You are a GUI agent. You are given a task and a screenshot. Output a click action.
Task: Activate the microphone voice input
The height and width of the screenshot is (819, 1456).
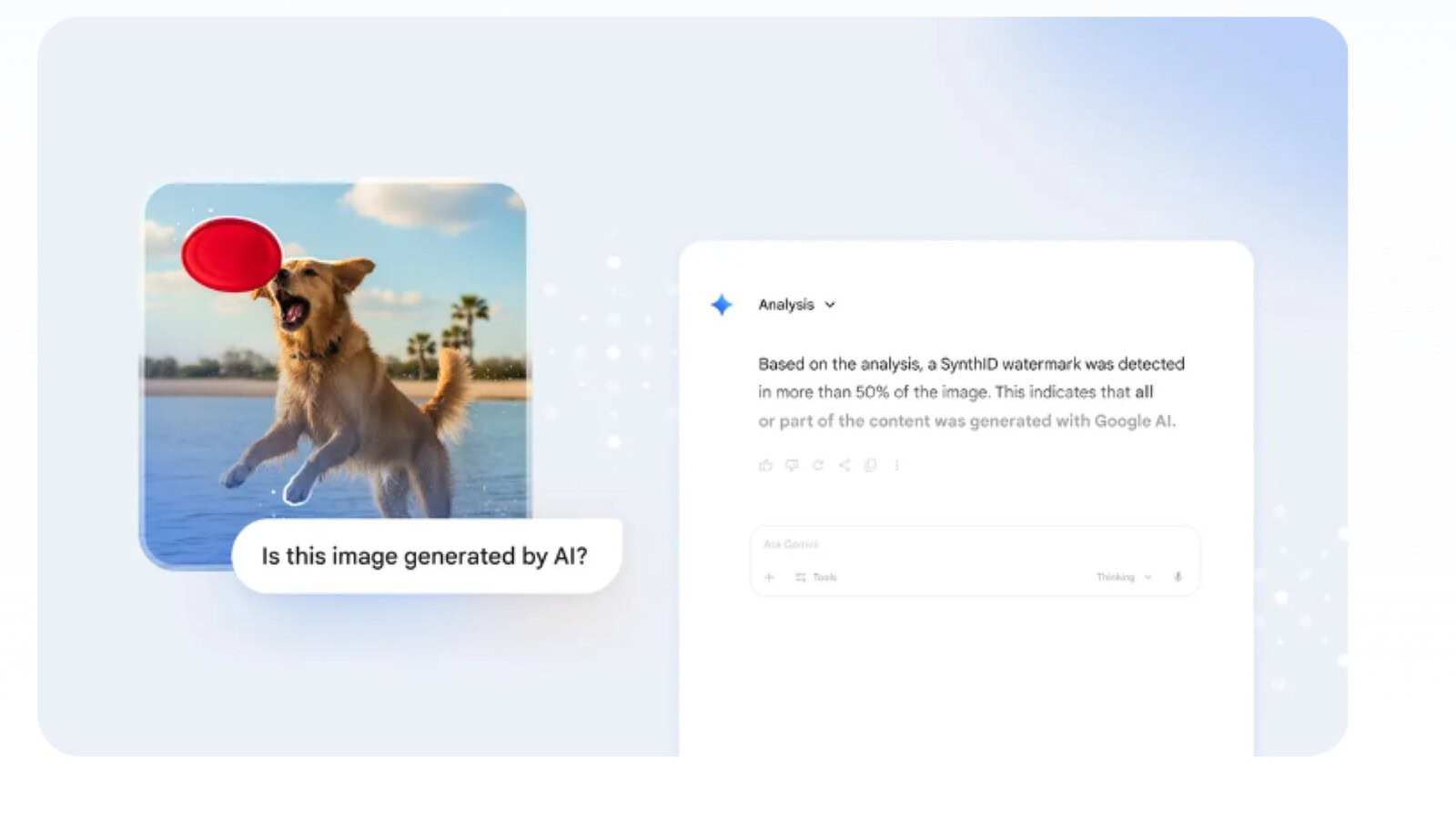click(x=1178, y=577)
